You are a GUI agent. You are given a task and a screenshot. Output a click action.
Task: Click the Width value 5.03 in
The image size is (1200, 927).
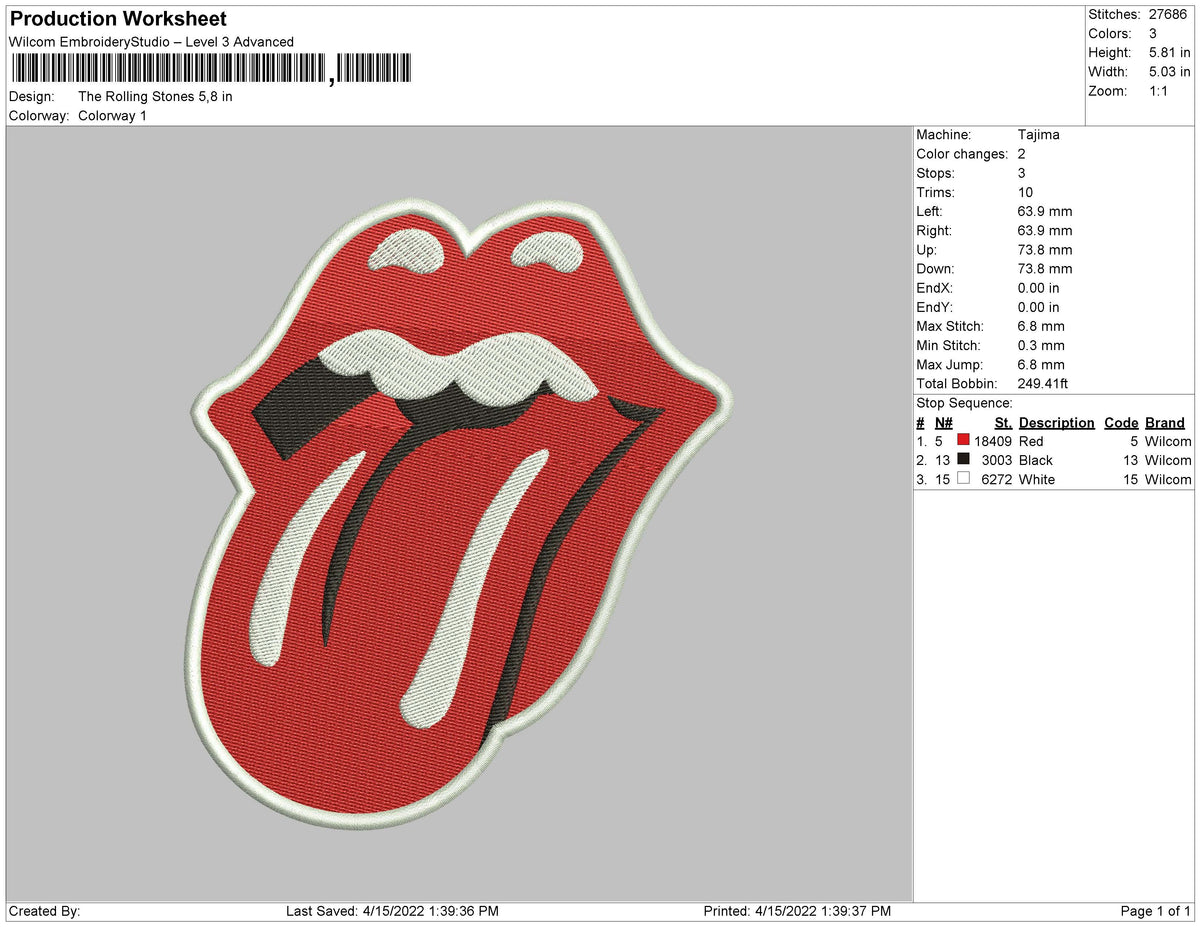1170,72
